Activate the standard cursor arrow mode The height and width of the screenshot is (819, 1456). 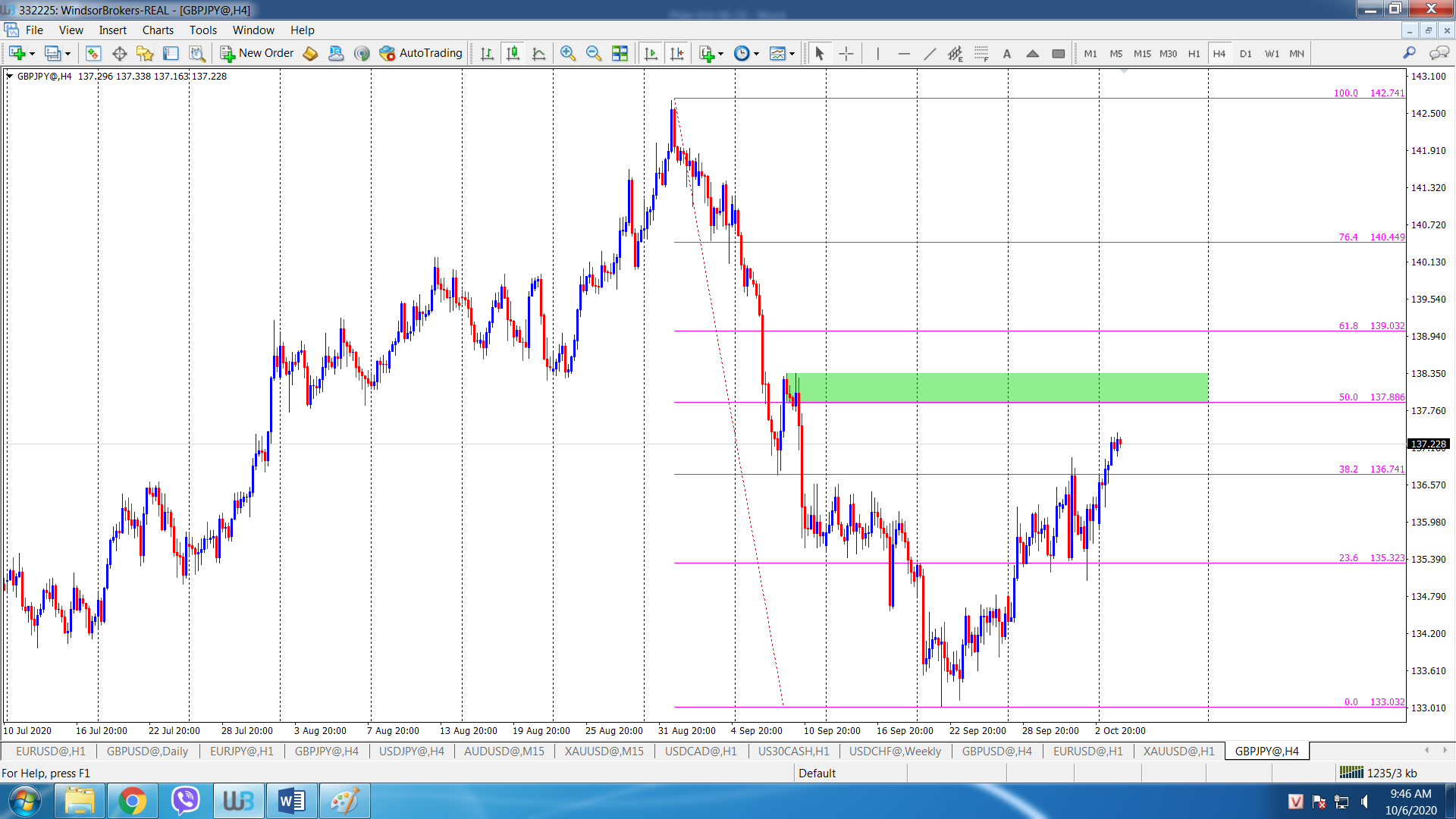click(x=819, y=53)
